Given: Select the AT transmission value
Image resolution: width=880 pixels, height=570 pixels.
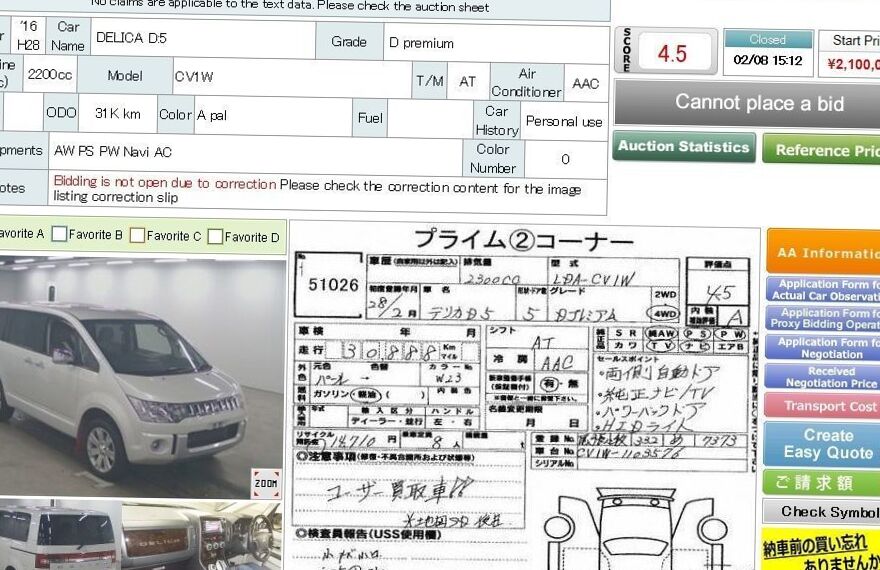Looking at the screenshot, I should coord(467,82).
